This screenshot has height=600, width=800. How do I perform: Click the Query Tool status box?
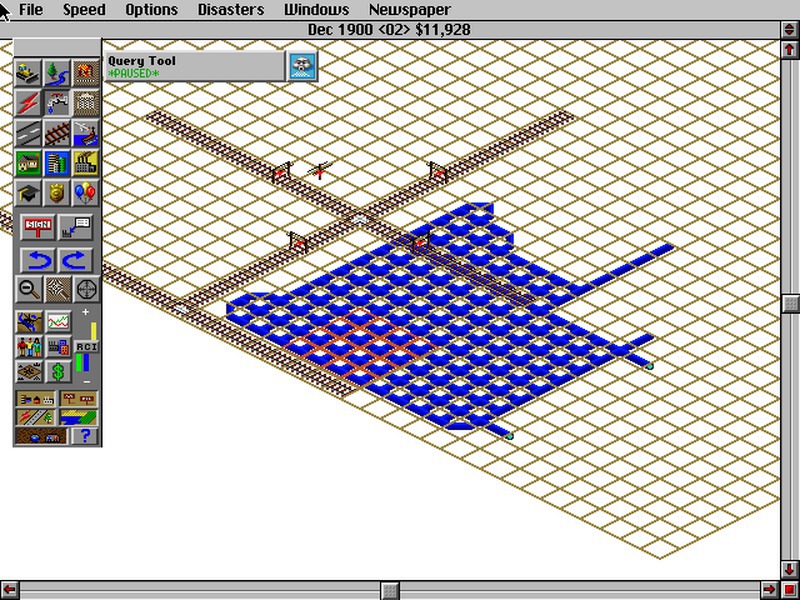194,66
